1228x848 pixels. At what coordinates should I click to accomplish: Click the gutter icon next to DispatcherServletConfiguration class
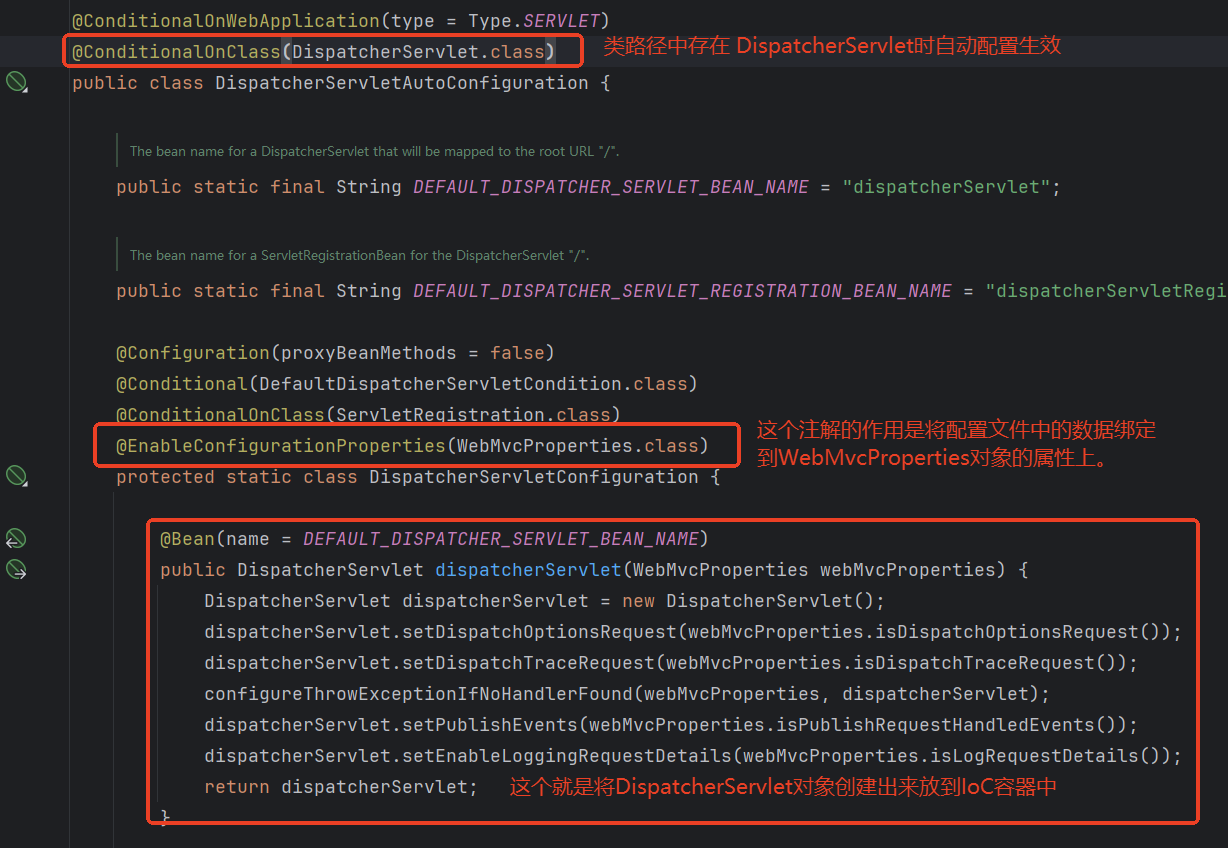pos(17,476)
